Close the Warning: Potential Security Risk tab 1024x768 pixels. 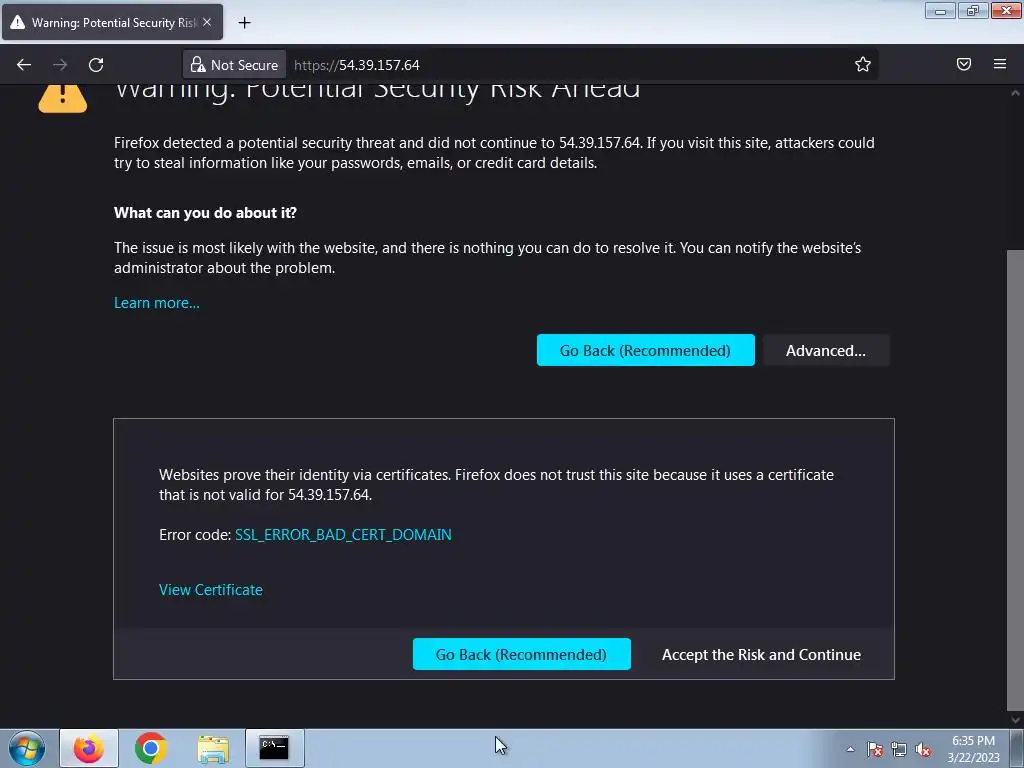(207, 22)
